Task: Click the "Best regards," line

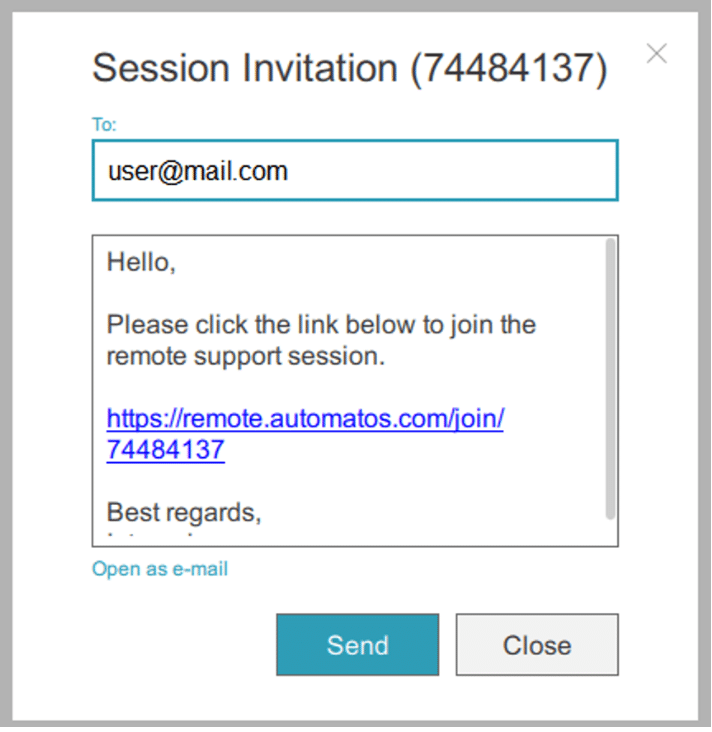Action: point(184,512)
